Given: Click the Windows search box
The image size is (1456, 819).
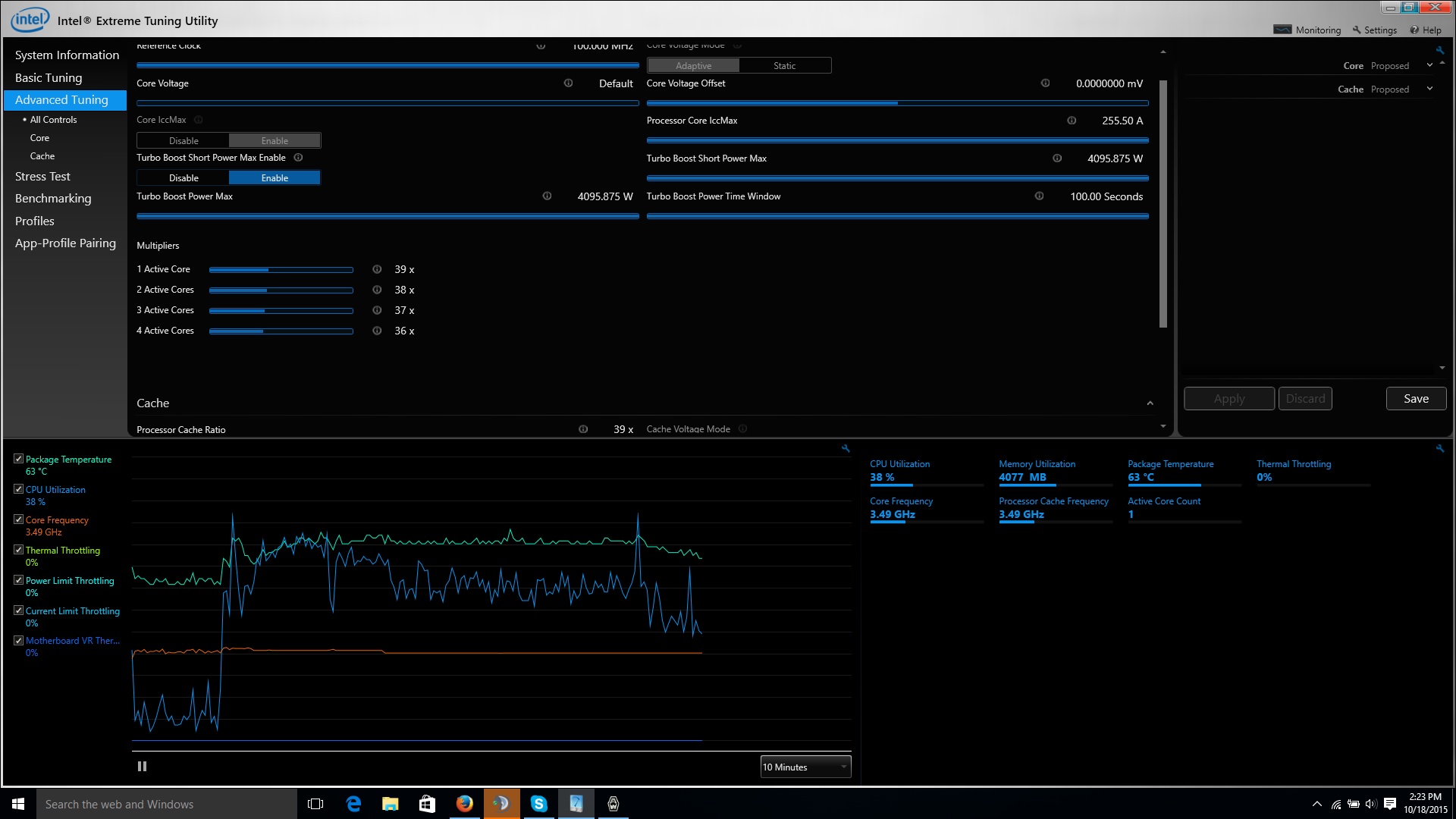Looking at the screenshot, I should (x=167, y=804).
